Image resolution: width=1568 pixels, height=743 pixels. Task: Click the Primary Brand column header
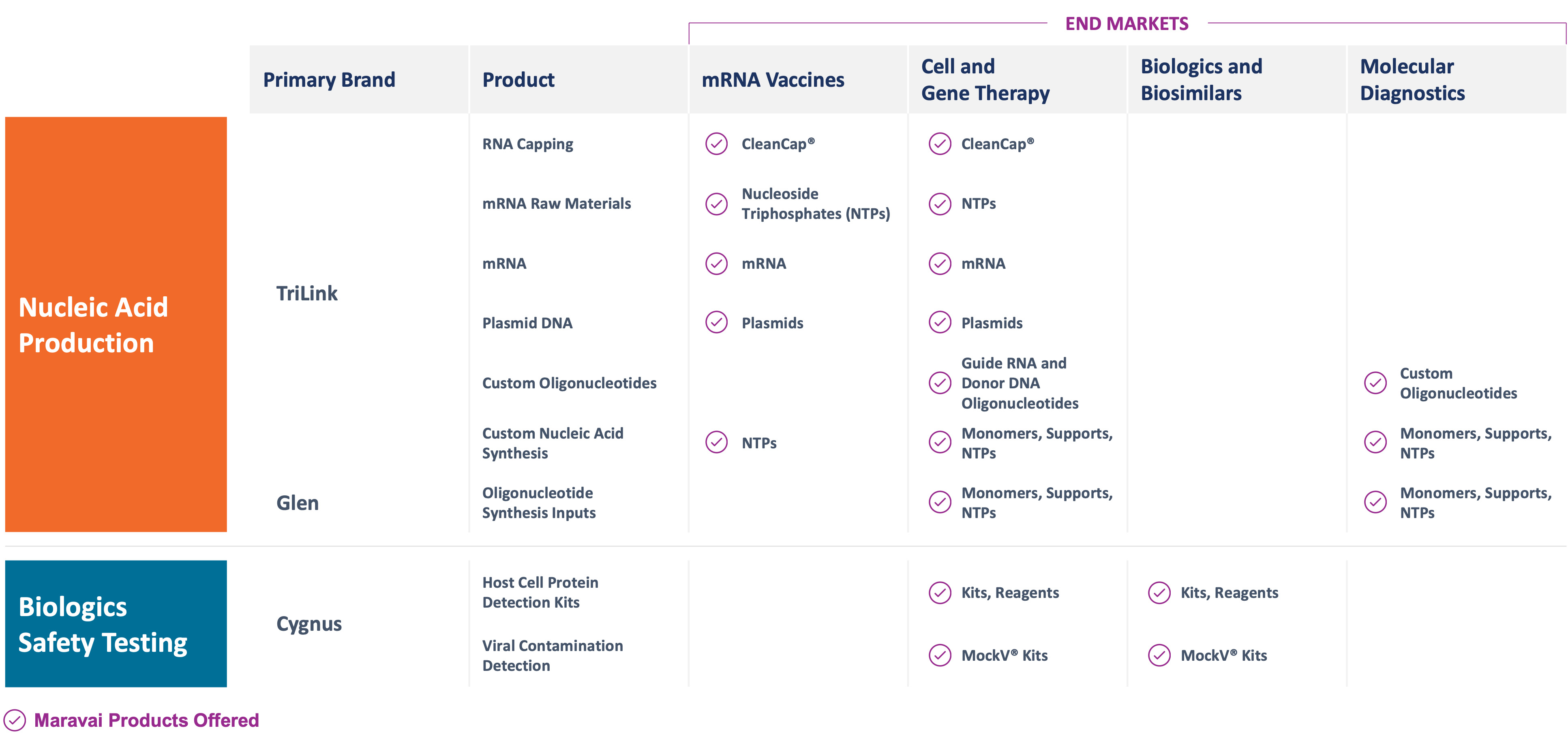point(329,80)
